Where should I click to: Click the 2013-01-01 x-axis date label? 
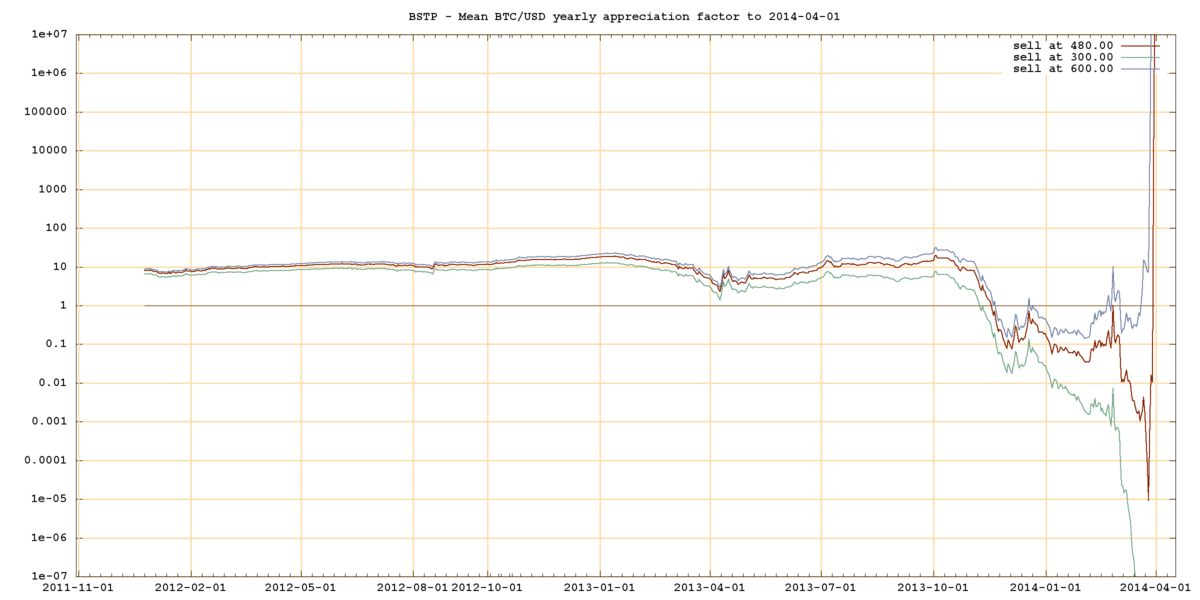(600, 588)
